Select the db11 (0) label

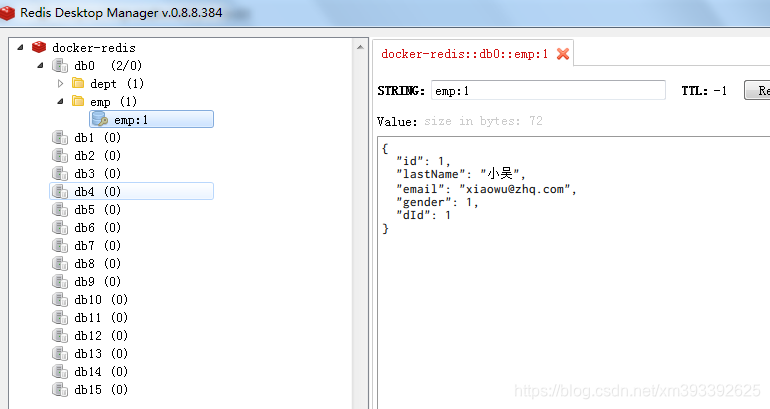(101, 318)
